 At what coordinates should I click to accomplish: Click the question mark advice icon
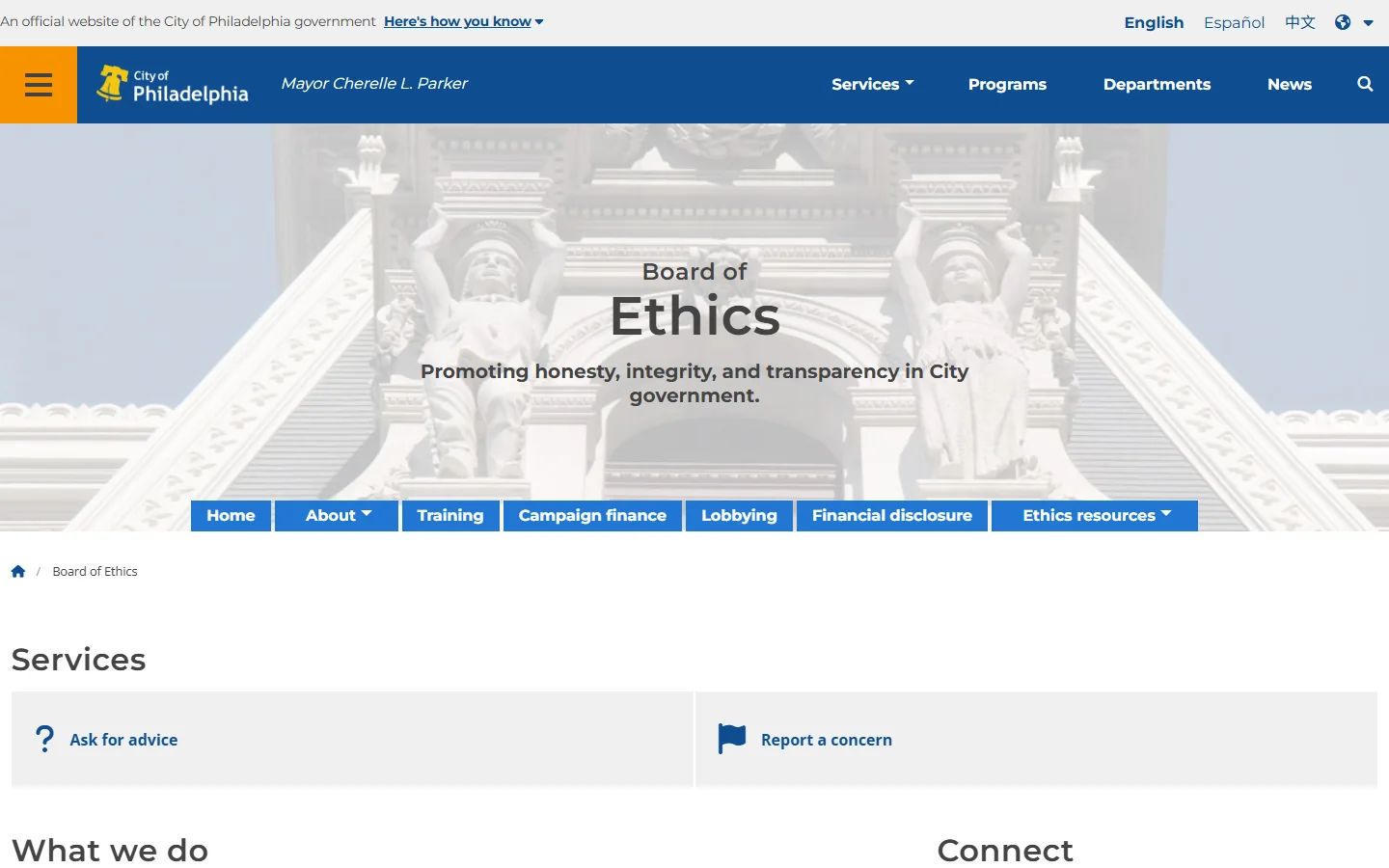[x=44, y=739]
